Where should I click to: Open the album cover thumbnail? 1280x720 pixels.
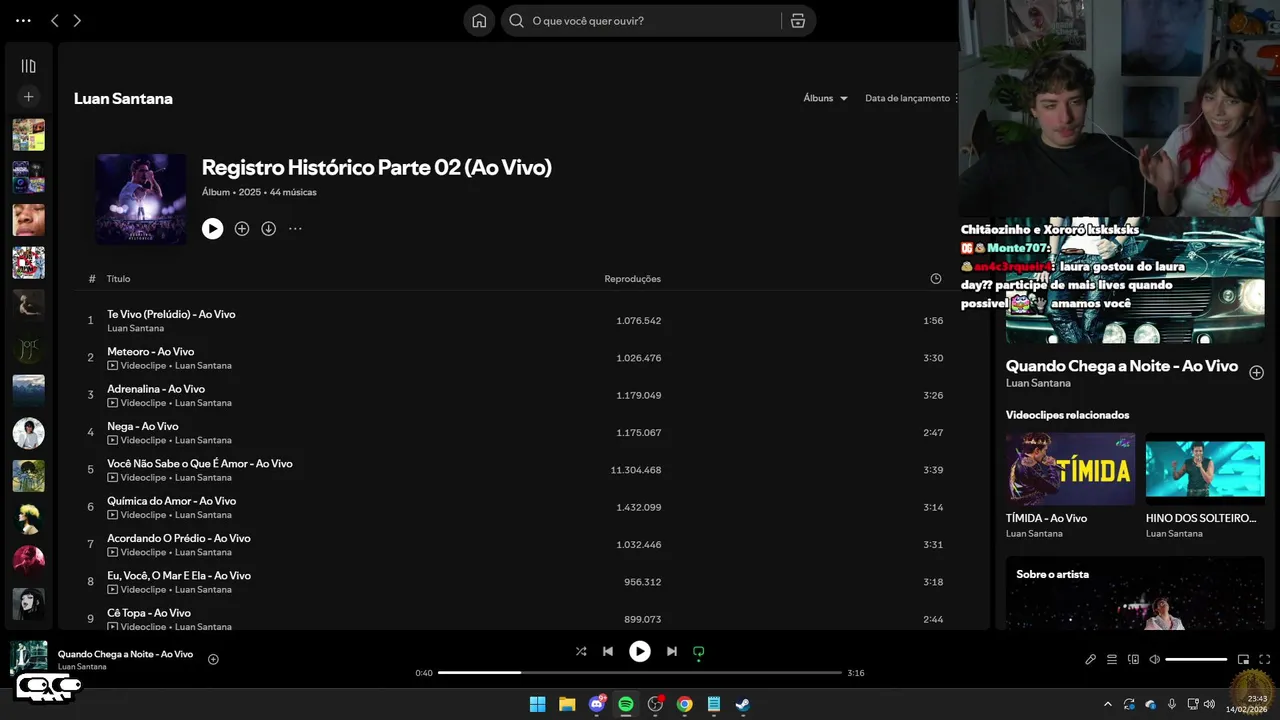pyautogui.click(x=141, y=199)
